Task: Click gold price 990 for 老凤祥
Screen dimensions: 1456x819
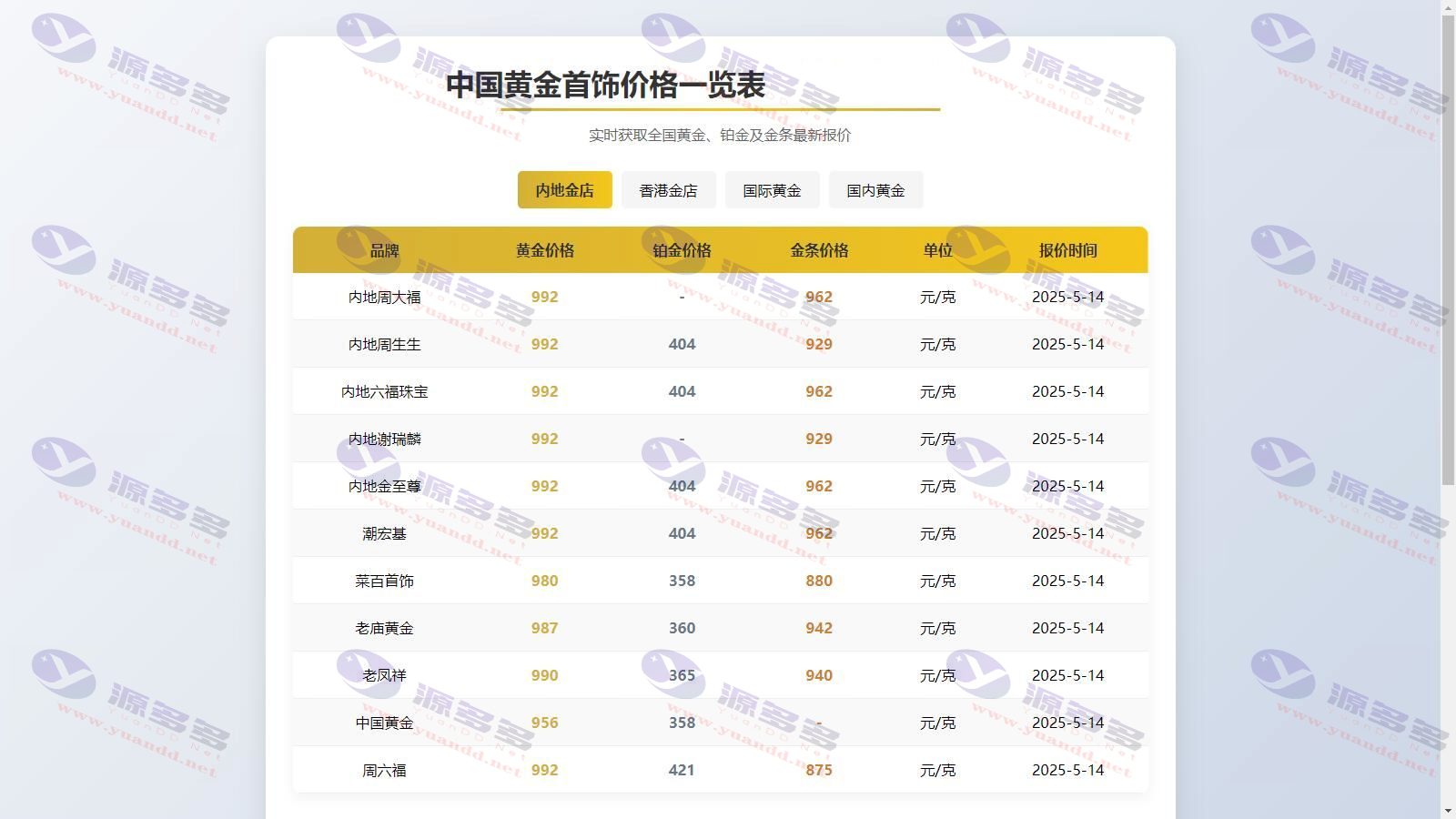Action: pyautogui.click(x=544, y=675)
